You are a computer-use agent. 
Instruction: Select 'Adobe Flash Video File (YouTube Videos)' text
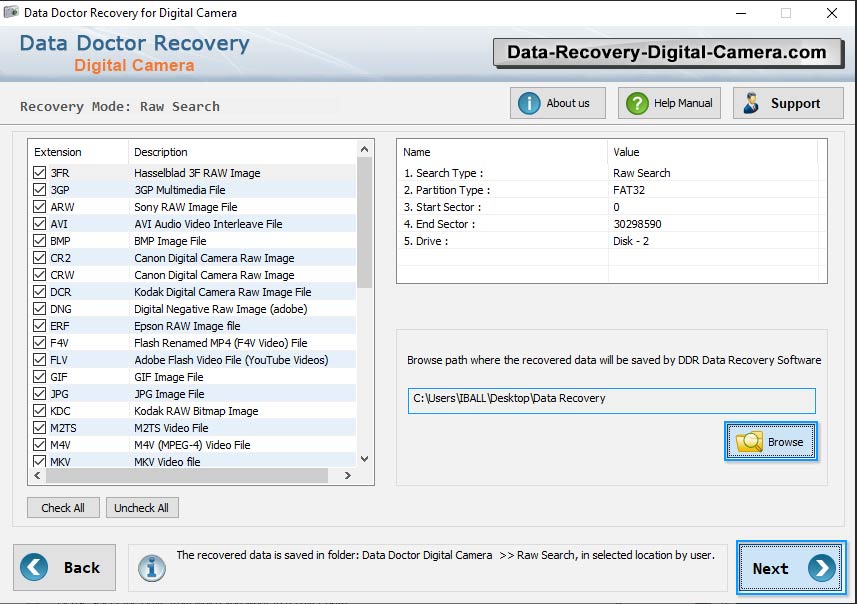point(231,360)
